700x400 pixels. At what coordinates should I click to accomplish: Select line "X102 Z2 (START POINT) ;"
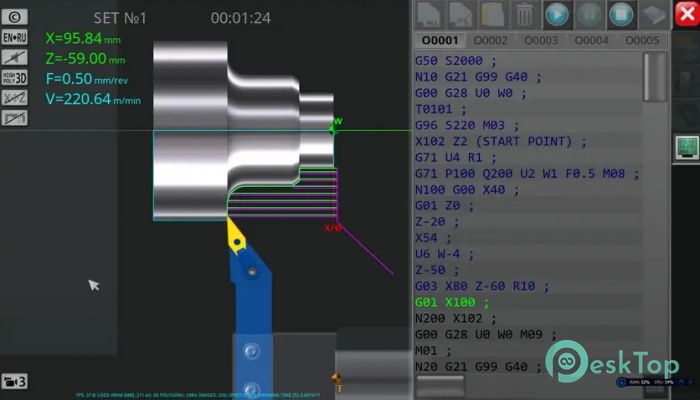(501, 142)
